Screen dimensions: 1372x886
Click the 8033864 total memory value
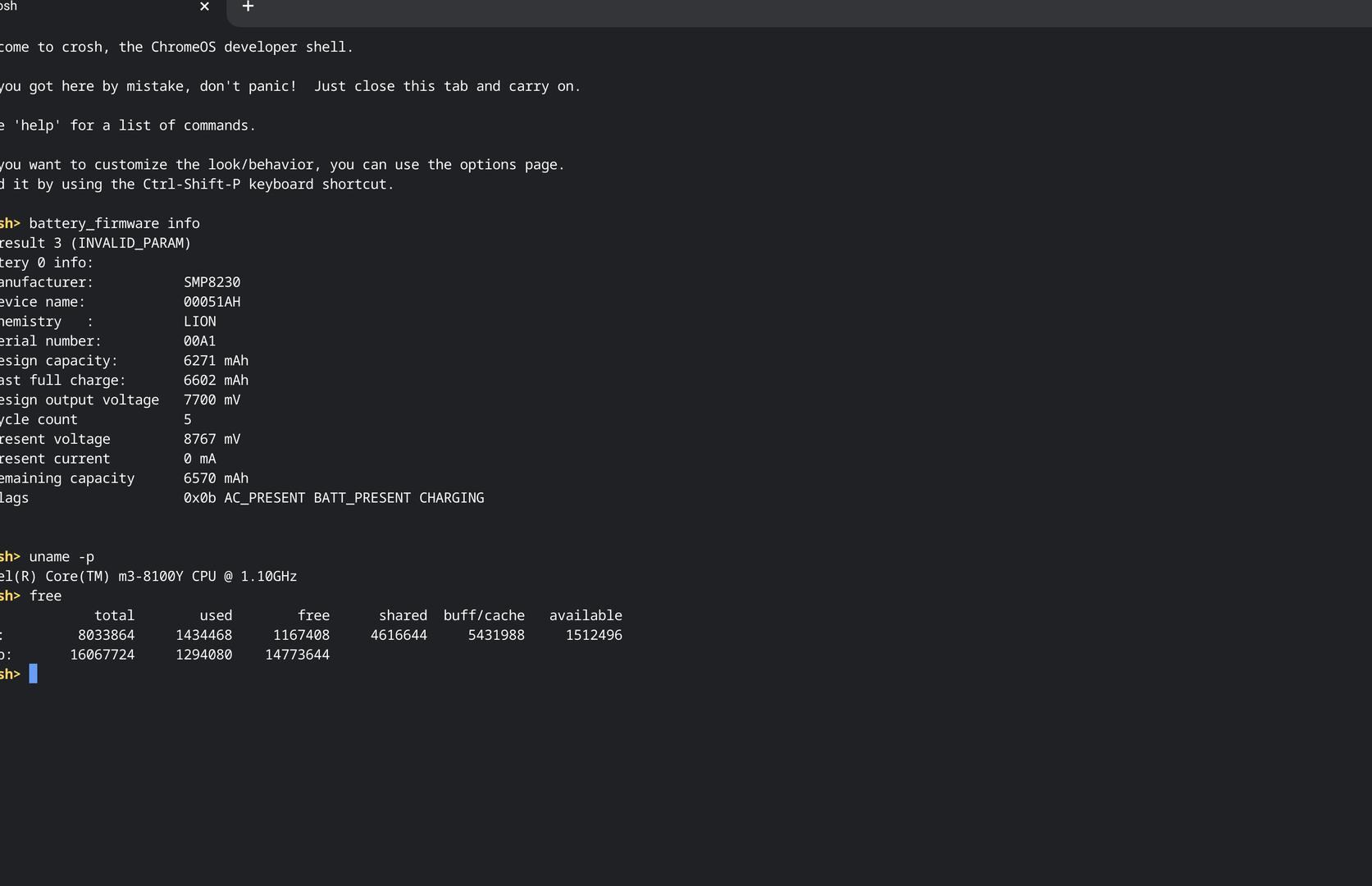pyautogui.click(x=106, y=635)
